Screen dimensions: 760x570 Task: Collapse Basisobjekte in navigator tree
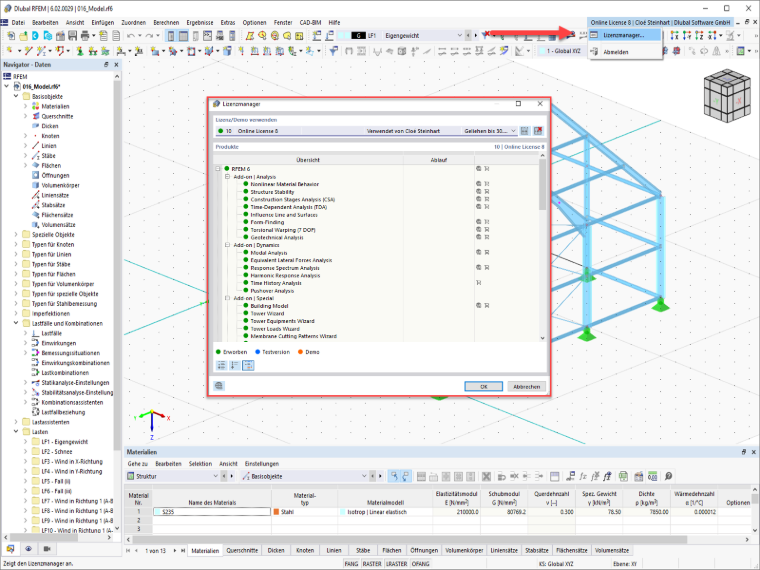(16, 96)
